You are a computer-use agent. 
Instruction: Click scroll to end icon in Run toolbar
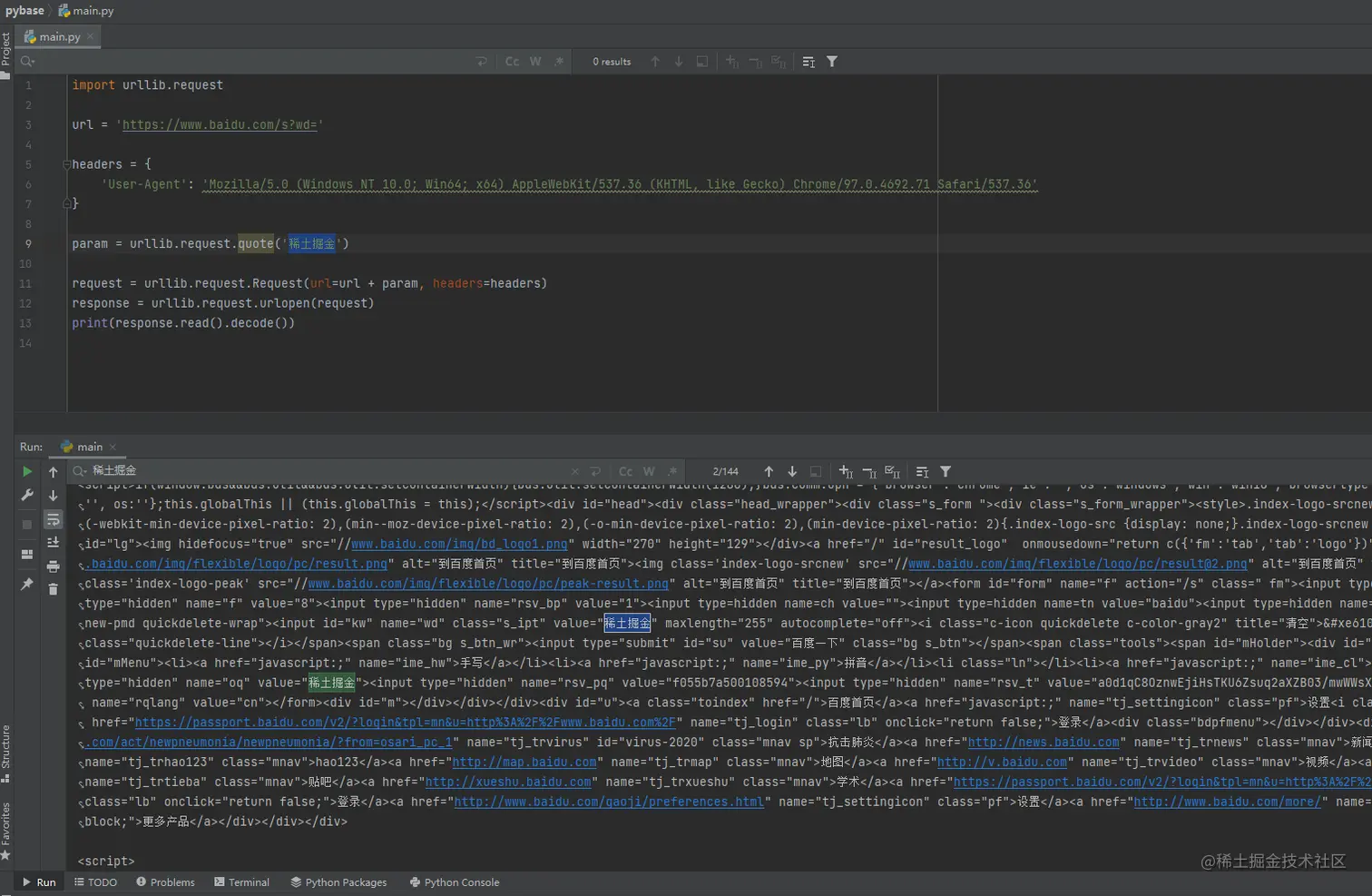[53, 543]
